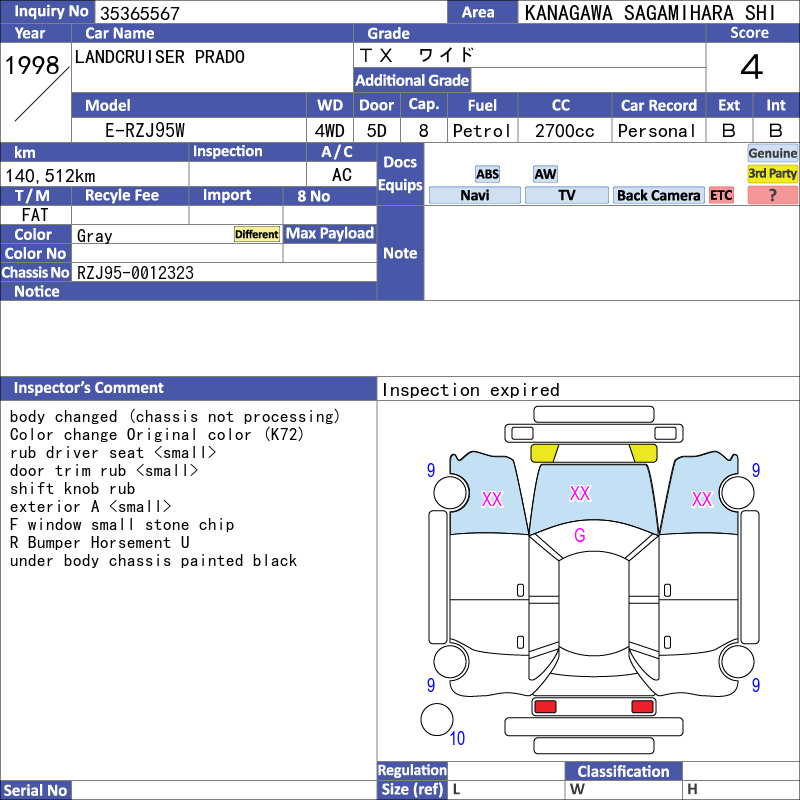Click the Regulation label
The height and width of the screenshot is (800, 800).
click(412, 770)
